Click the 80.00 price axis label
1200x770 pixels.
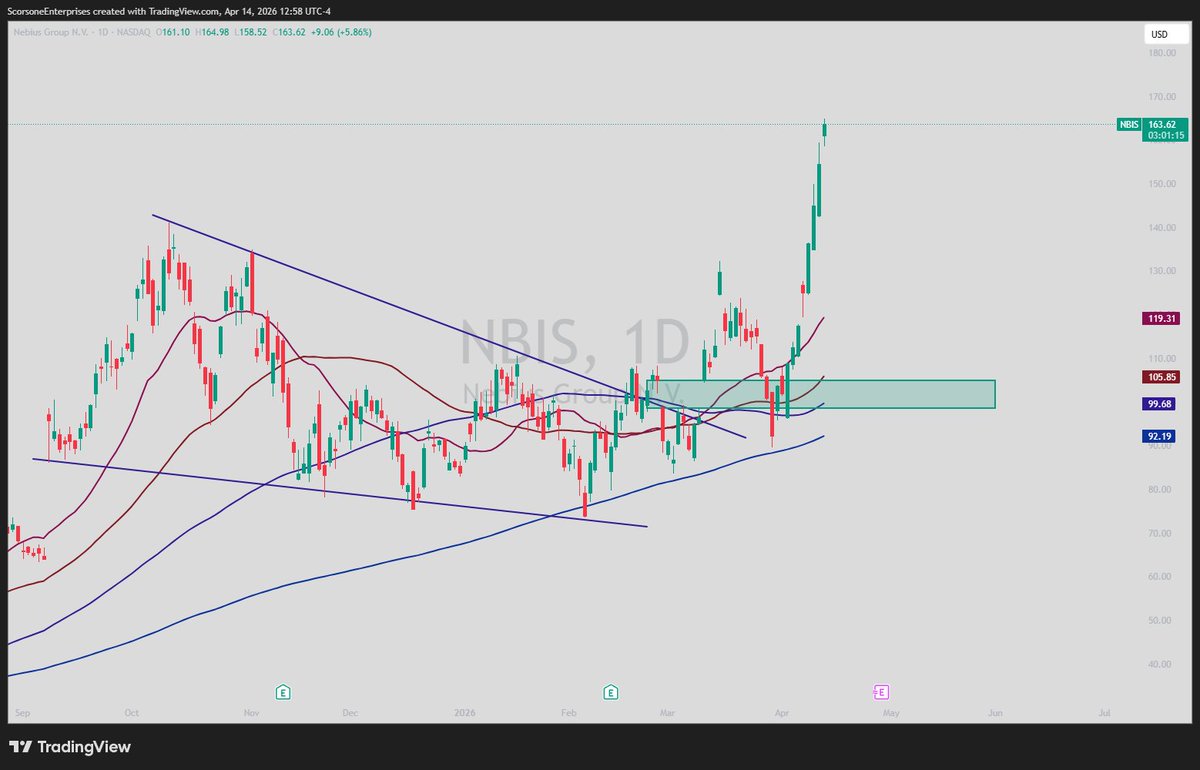click(x=1162, y=489)
